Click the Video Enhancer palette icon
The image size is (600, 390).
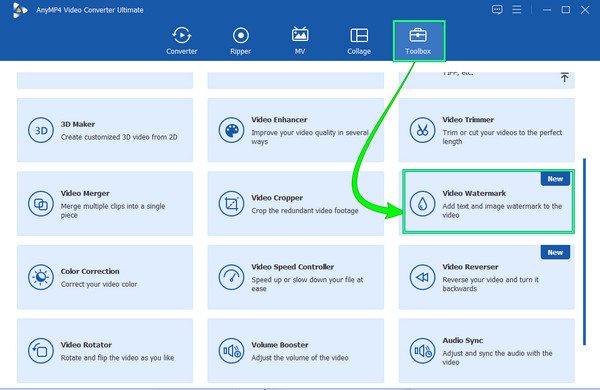point(231,130)
